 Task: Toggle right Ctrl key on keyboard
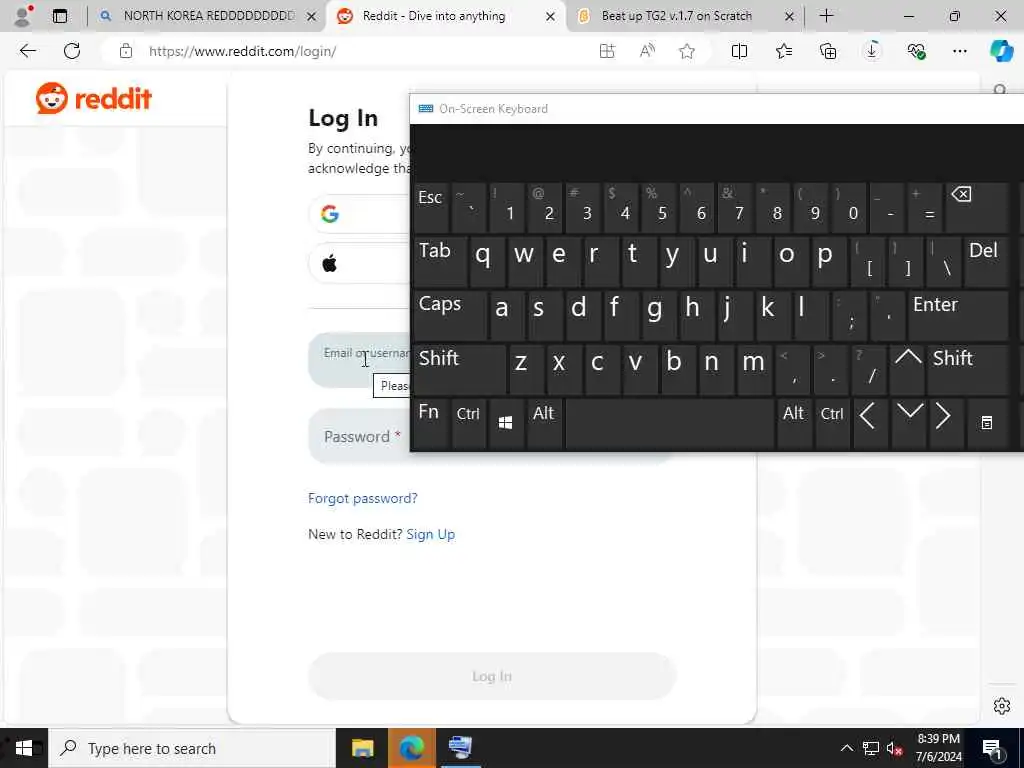[832, 423]
